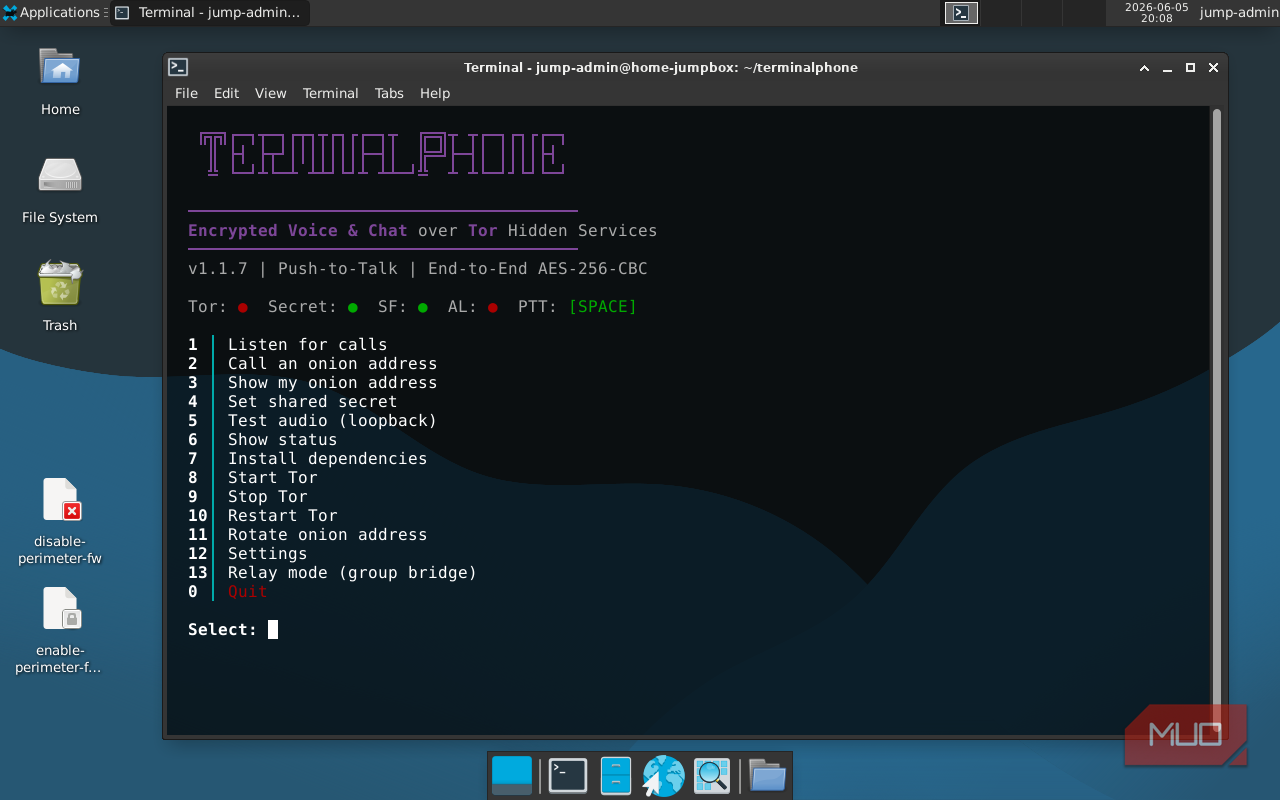Open the Help menu in Terminal
The width and height of the screenshot is (1280, 800).
click(x=435, y=93)
